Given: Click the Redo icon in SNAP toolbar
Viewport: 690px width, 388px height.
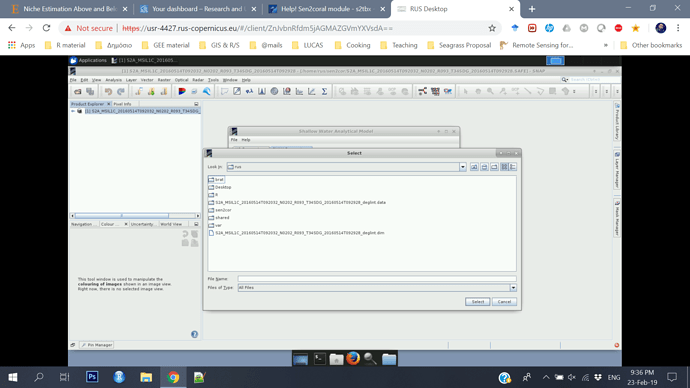Looking at the screenshot, I should [x=121, y=92].
